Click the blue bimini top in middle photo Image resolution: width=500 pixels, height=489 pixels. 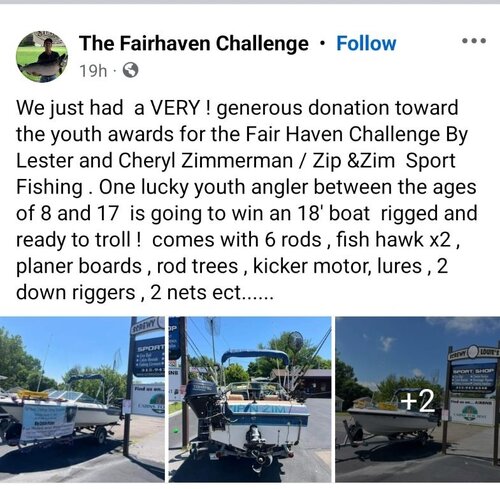click(x=255, y=356)
